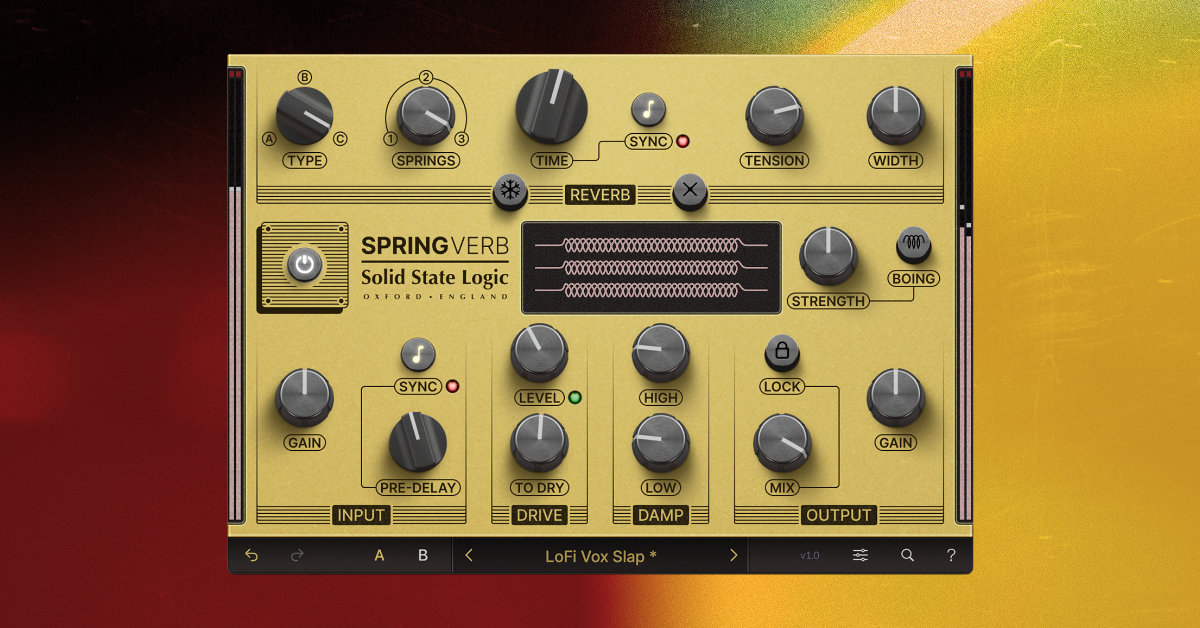Undo the last parameter change
Image resolution: width=1200 pixels, height=628 pixels.
tap(251, 554)
